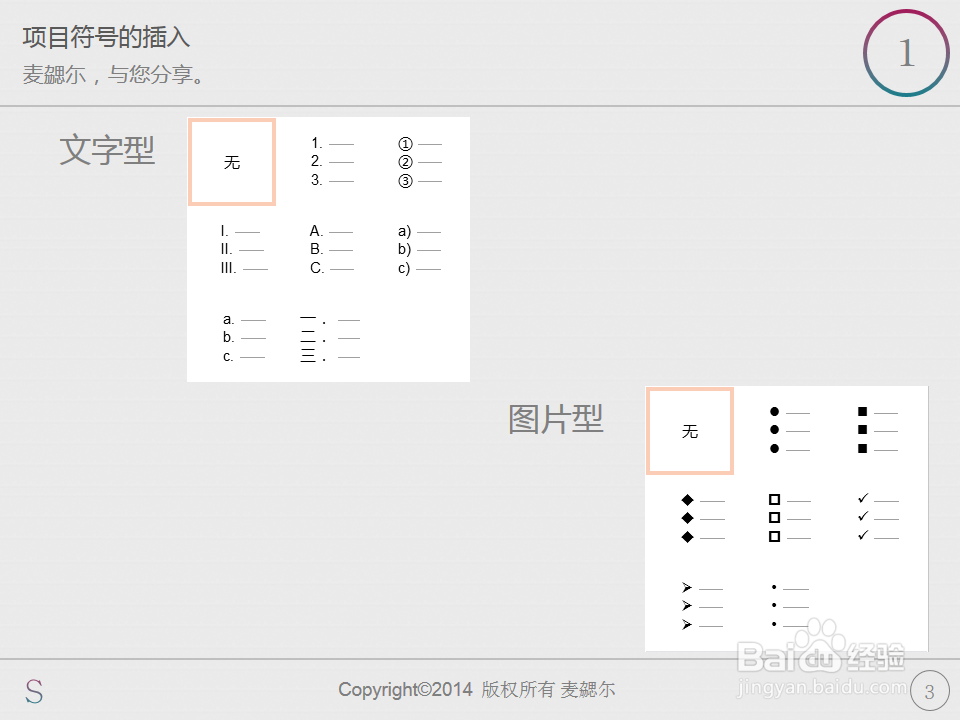The image size is (960, 720).
Task: Click the subtitle 麦勰尔，与您分享。
Action: [x=113, y=75]
